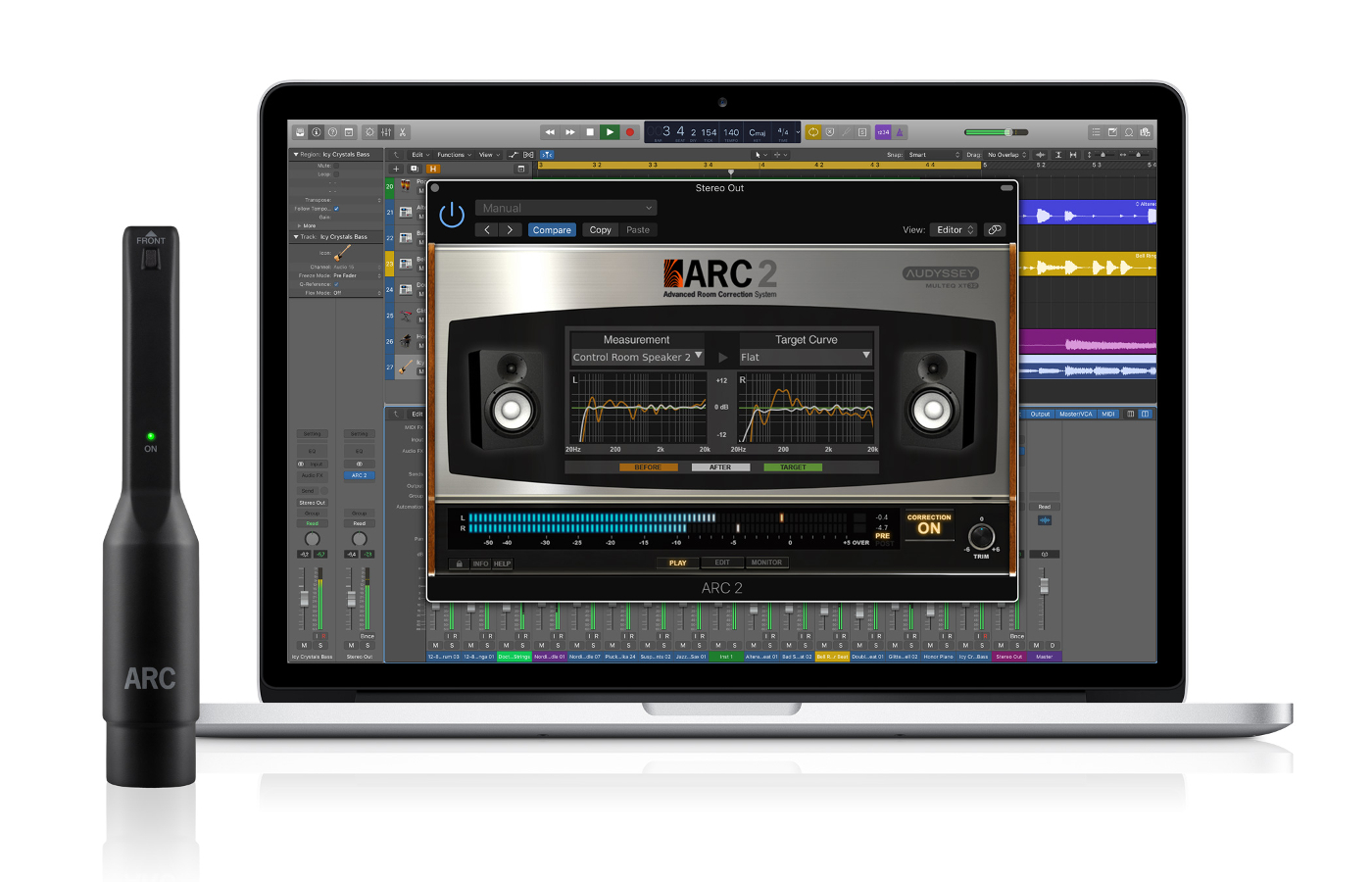Toggle the AFTER curve button
This screenshot has width=1372, height=882.
click(720, 467)
